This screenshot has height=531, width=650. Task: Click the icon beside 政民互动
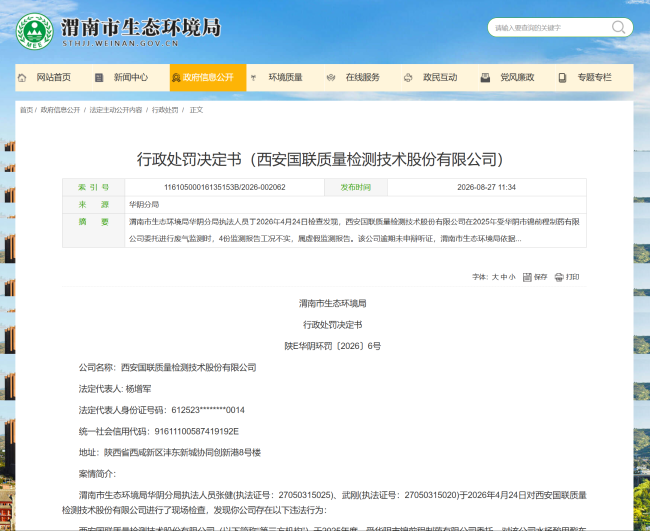tap(408, 78)
